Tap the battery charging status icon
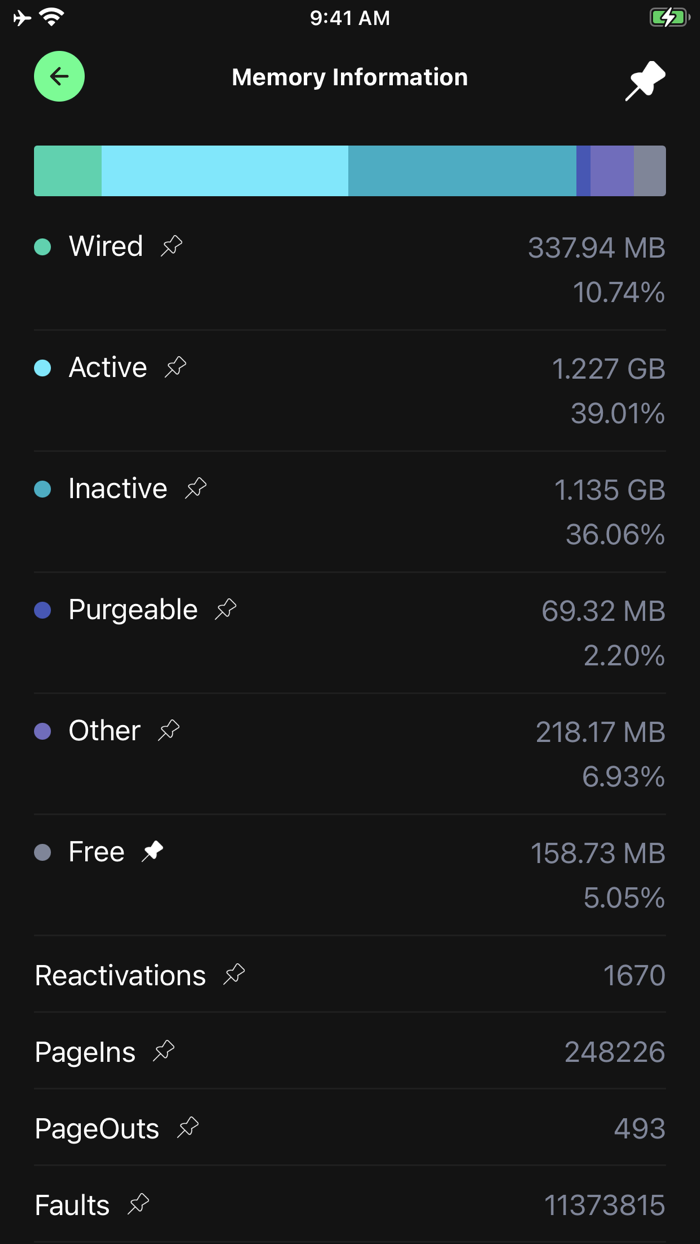 667,18
